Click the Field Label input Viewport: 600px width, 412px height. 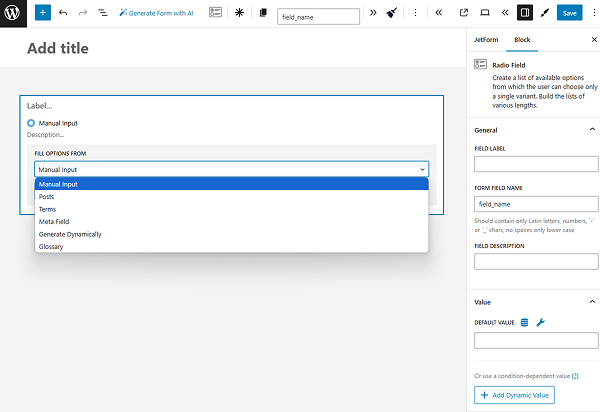[536, 164]
